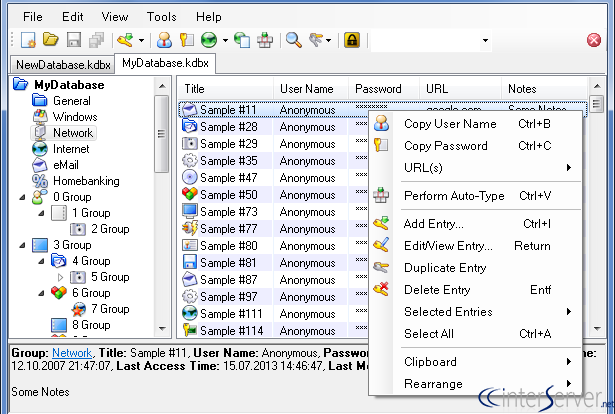Click the Network link in details pane
This screenshot has height=414, width=615.
[72, 353]
